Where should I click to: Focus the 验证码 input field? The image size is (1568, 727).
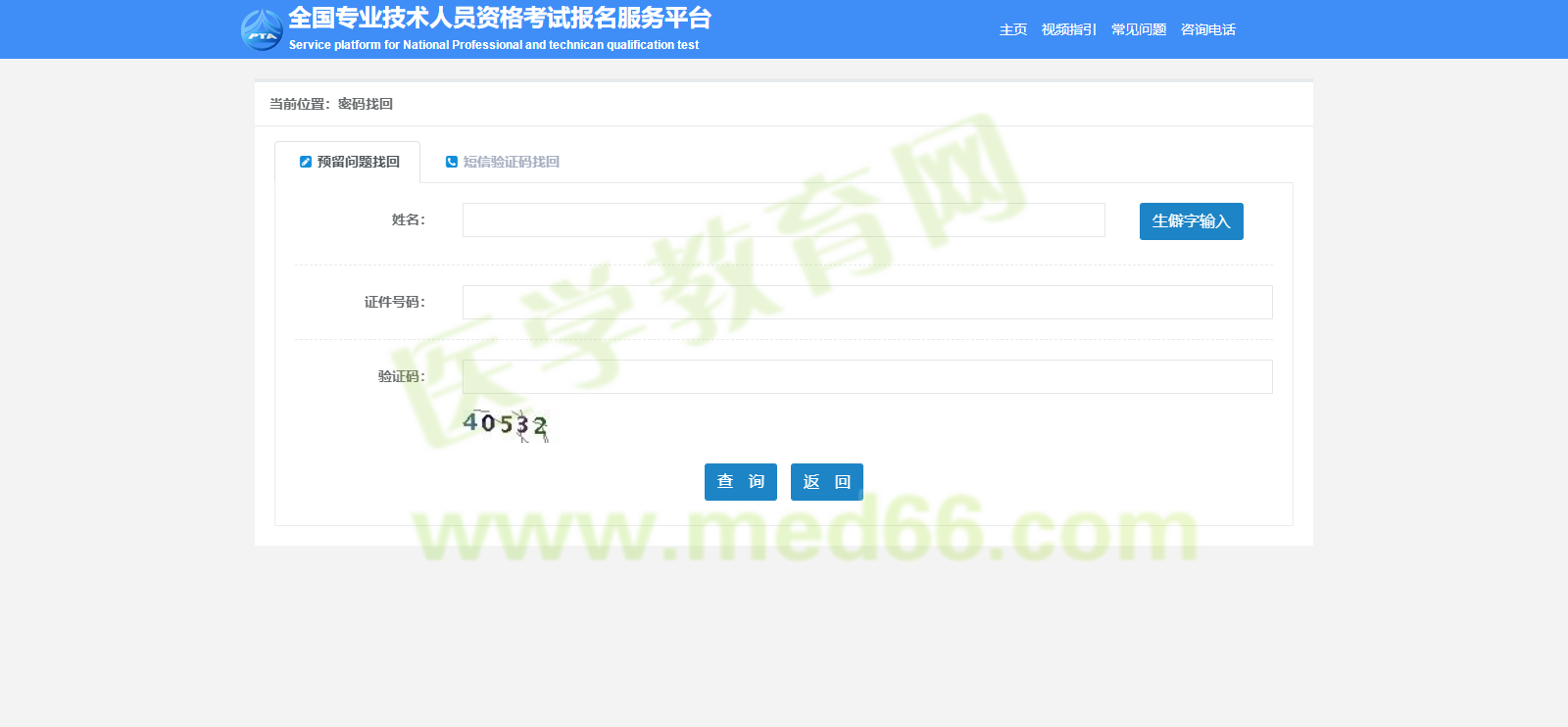point(866,377)
